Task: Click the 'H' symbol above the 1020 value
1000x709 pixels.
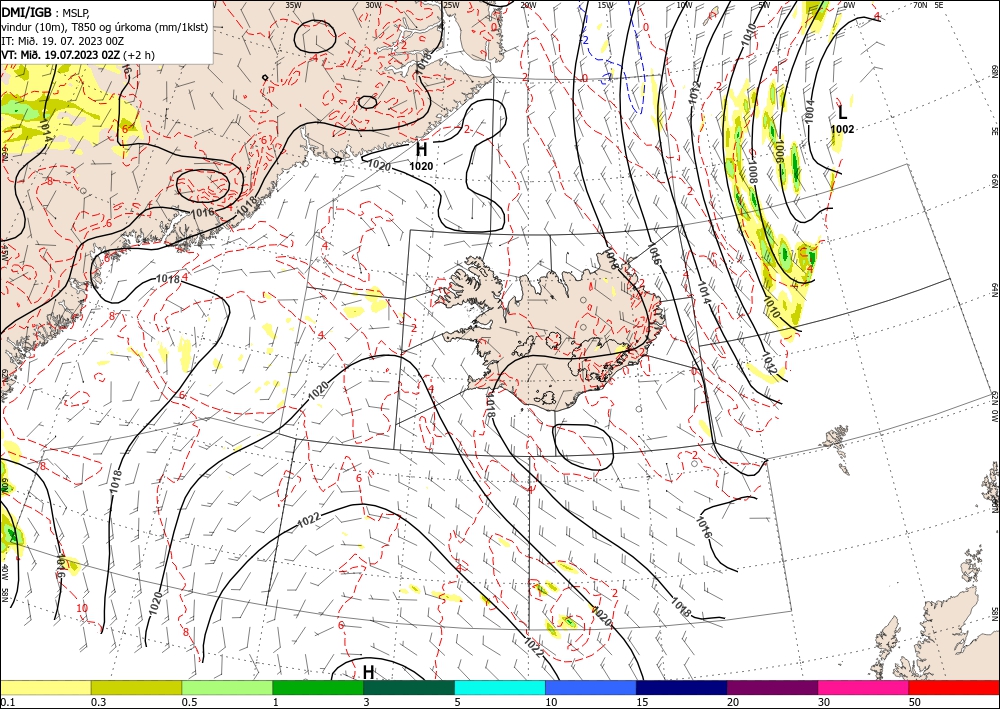Action: (421, 150)
